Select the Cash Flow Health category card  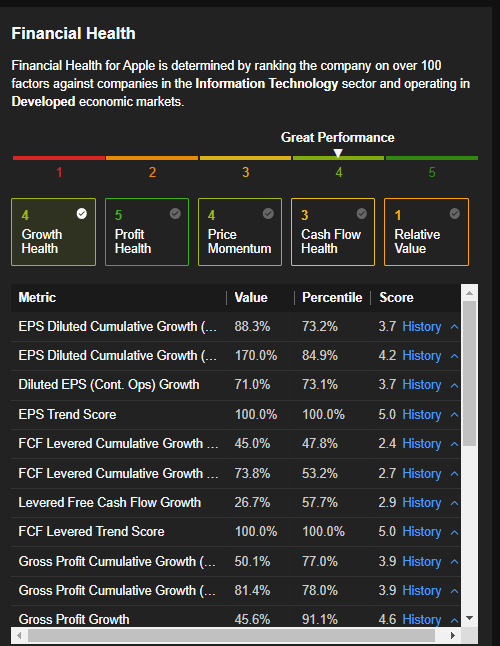click(333, 232)
